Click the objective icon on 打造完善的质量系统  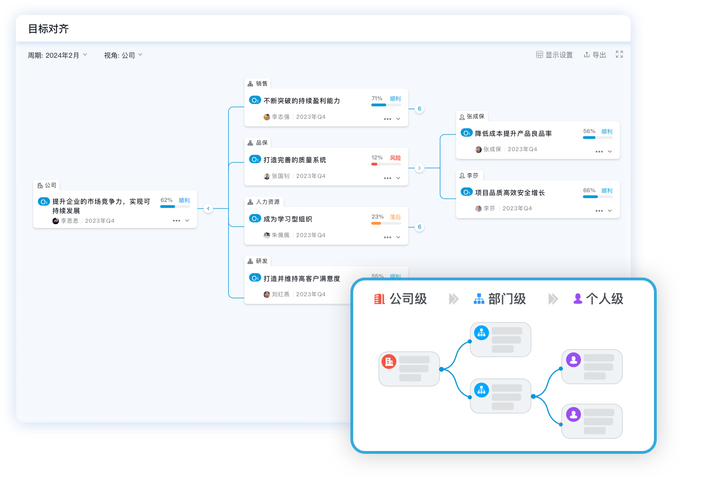[x=255, y=159]
